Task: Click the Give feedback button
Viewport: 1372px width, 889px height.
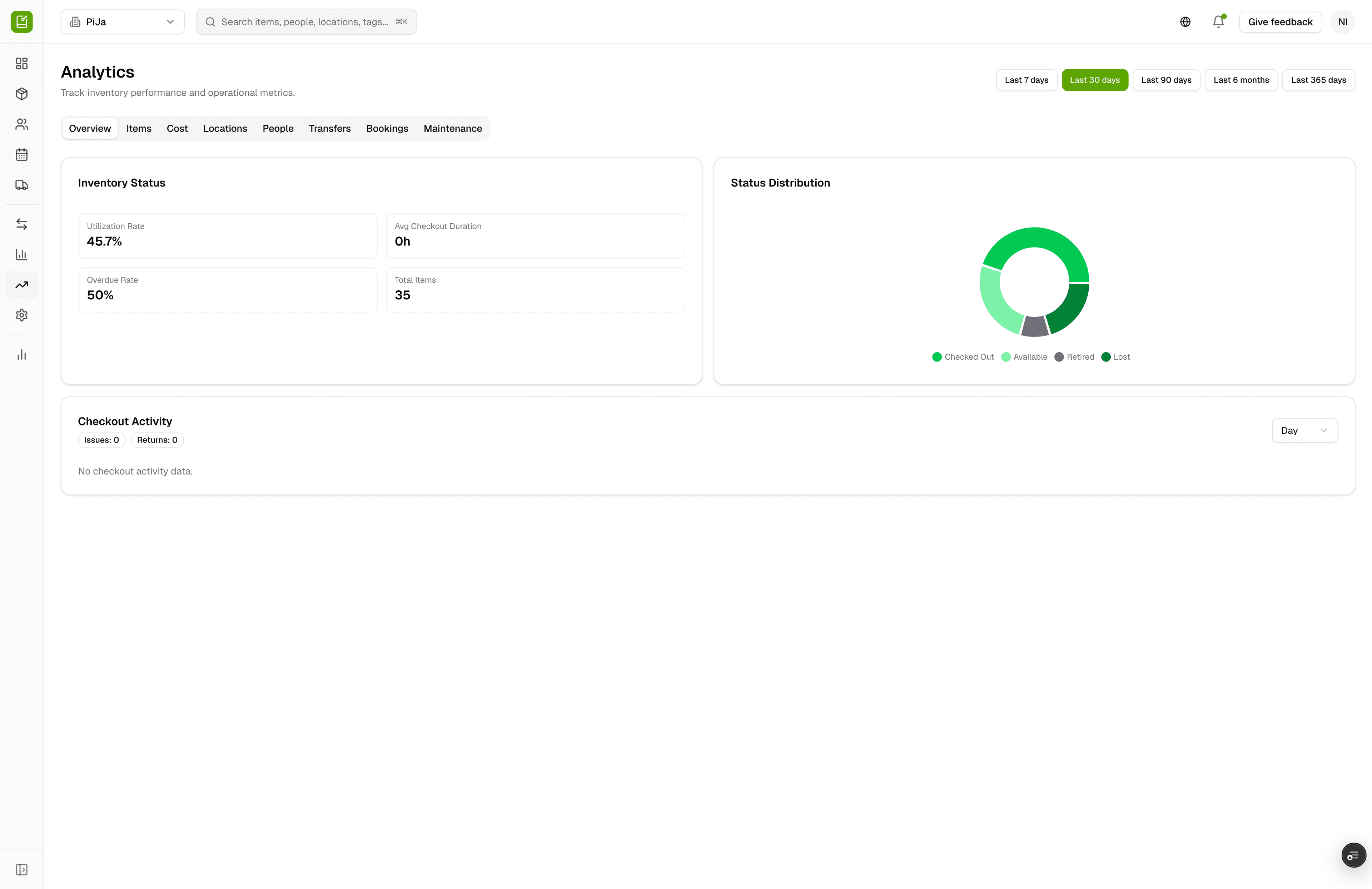Action: point(1280,22)
